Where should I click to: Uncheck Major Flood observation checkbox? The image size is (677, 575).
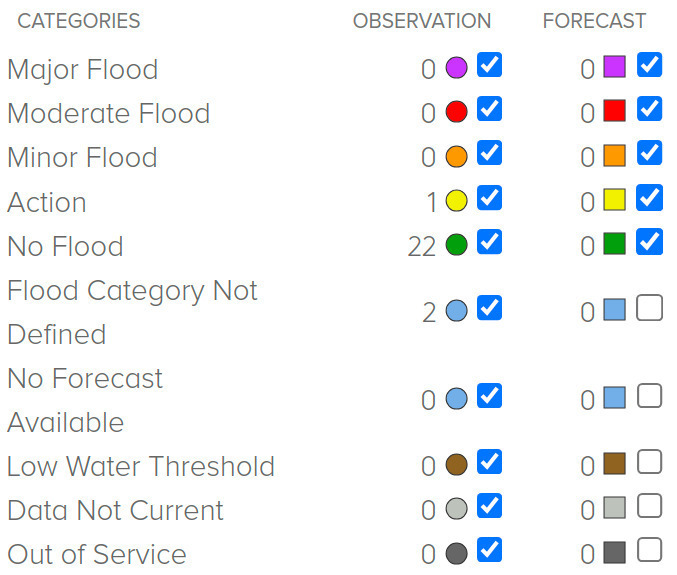pyautogui.click(x=489, y=65)
